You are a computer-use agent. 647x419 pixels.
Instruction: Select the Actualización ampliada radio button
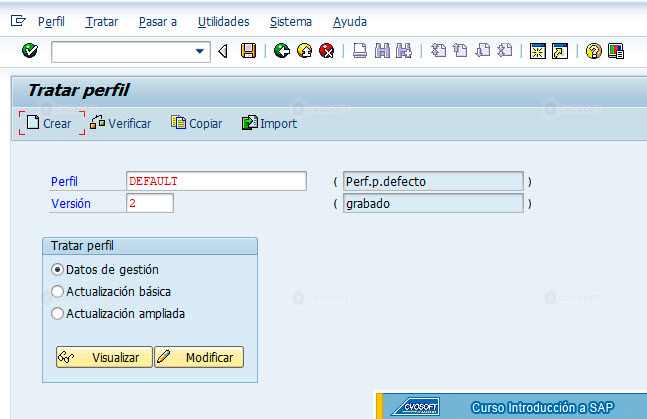pyautogui.click(x=57, y=313)
